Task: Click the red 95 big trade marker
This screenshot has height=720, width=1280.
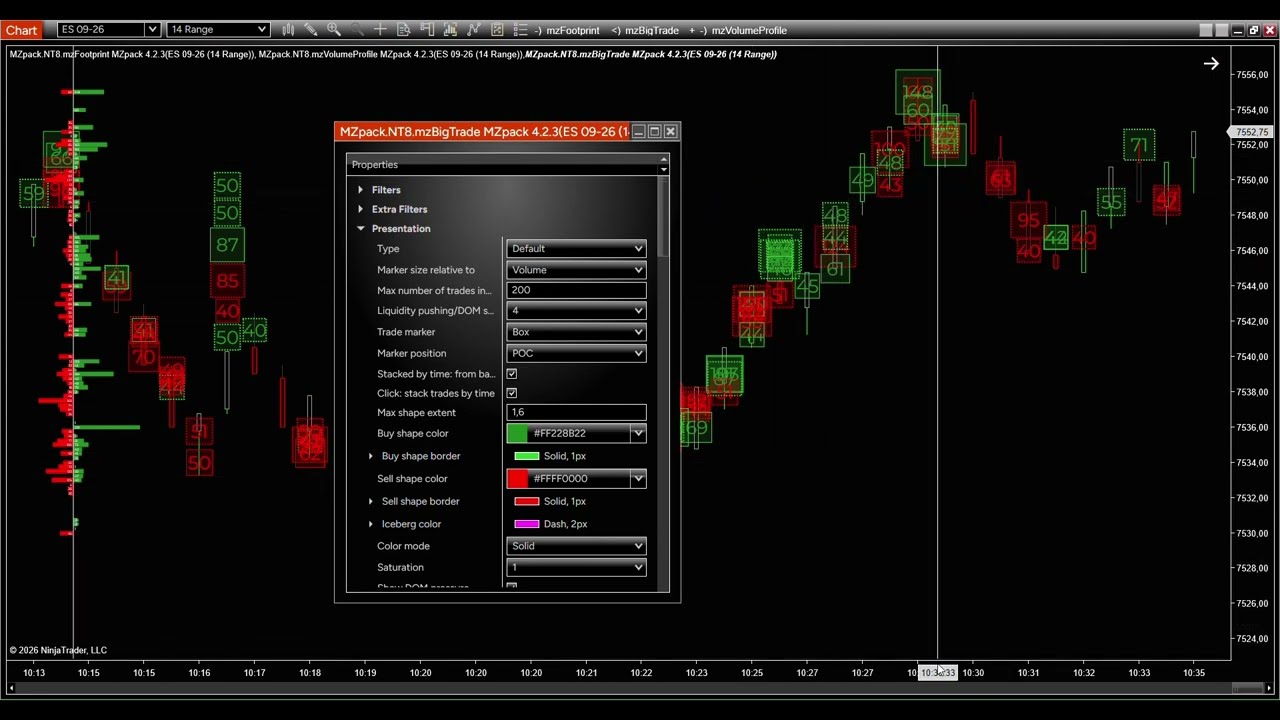Action: [1029, 221]
